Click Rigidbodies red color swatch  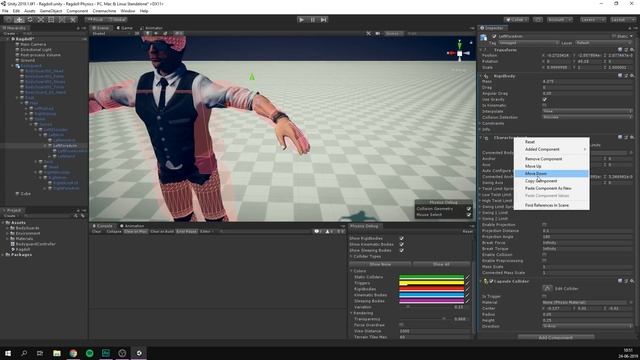(431, 289)
